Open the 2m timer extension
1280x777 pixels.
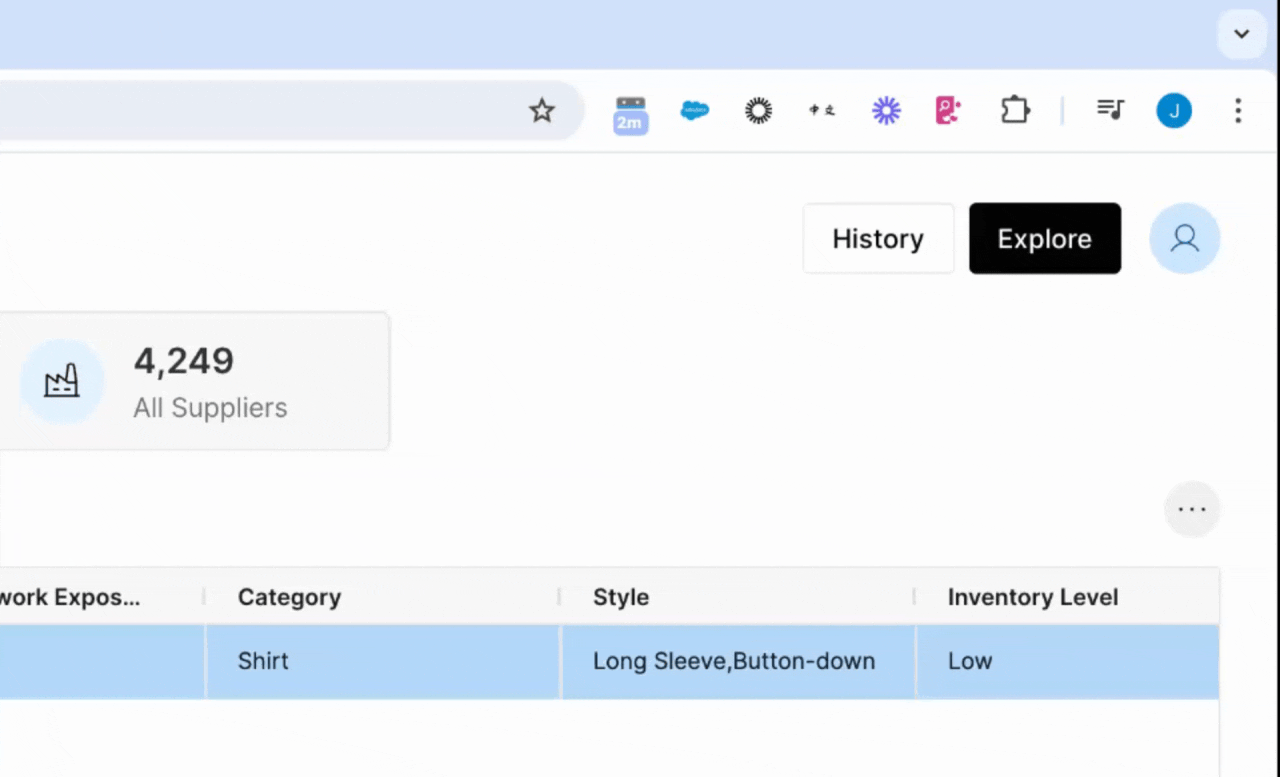(630, 113)
